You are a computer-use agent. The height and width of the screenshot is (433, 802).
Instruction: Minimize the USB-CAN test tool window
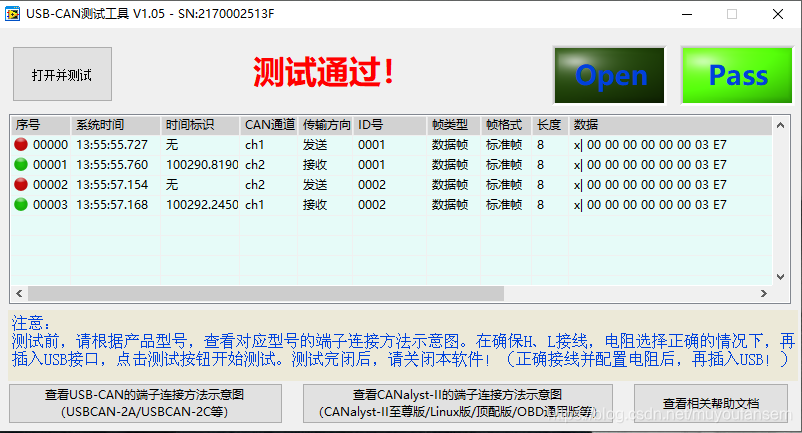[687, 14]
